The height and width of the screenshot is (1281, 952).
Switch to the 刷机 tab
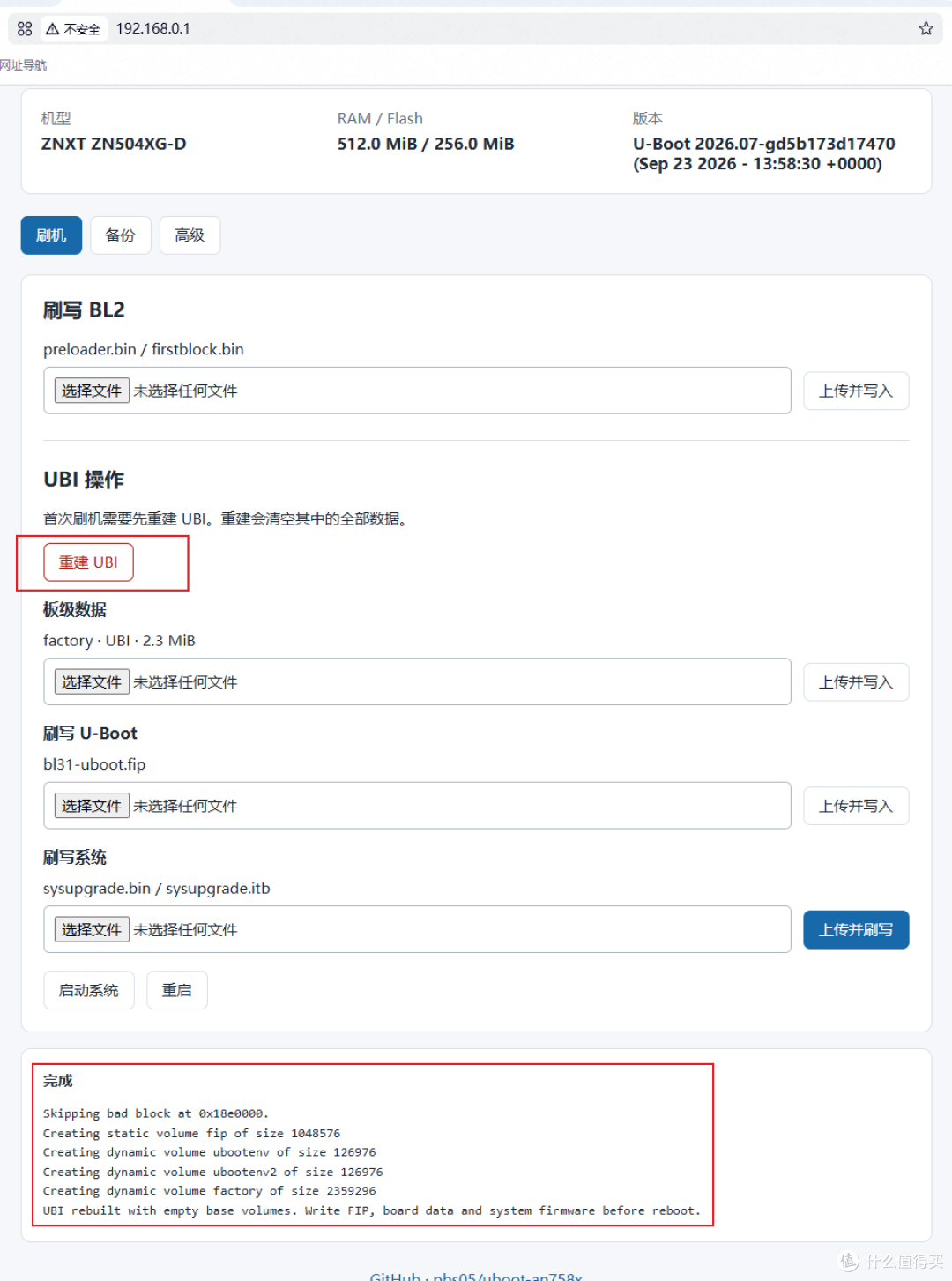[x=51, y=235]
